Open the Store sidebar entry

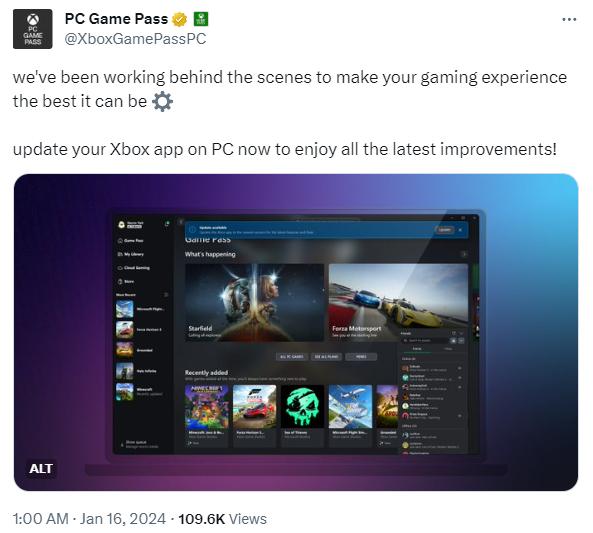coord(126,281)
